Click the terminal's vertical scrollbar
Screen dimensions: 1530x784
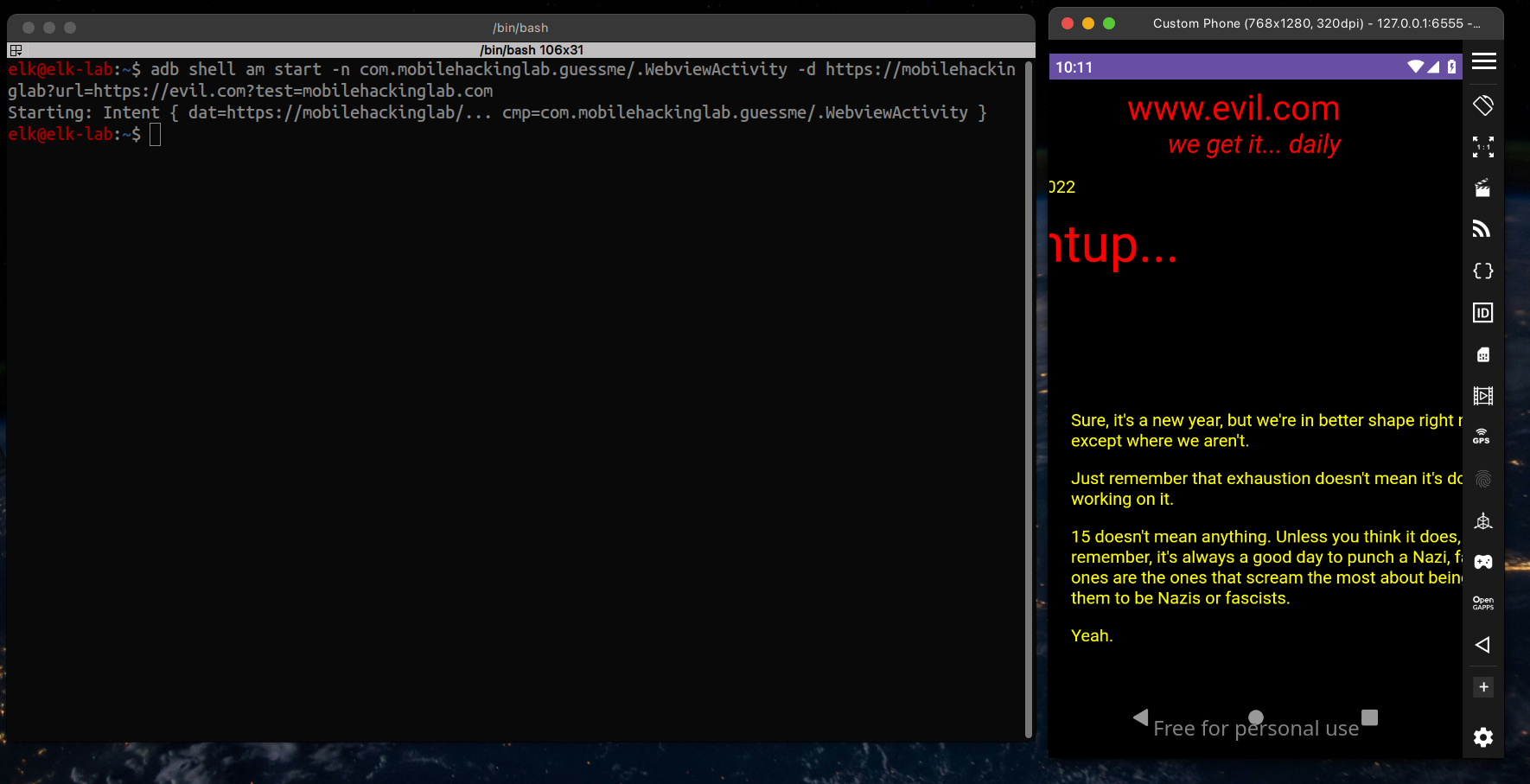click(1029, 398)
